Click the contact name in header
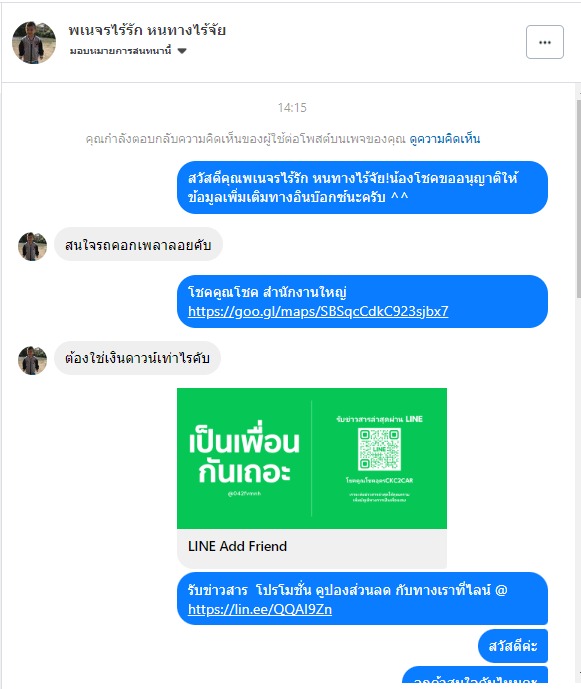The height and width of the screenshot is (689, 581). coord(147,30)
